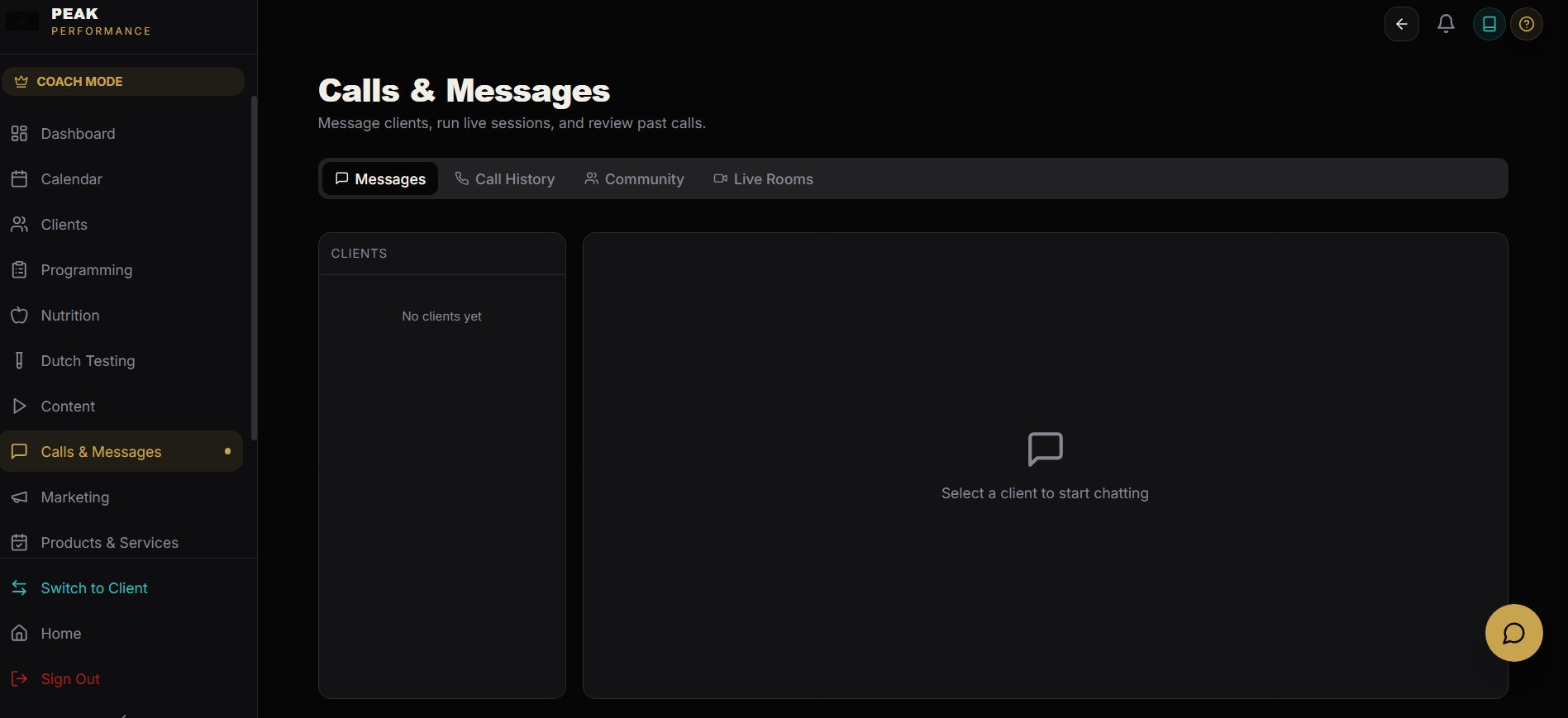The image size is (1568, 718).
Task: Click the Nutrition apple icon
Action: tap(19, 316)
